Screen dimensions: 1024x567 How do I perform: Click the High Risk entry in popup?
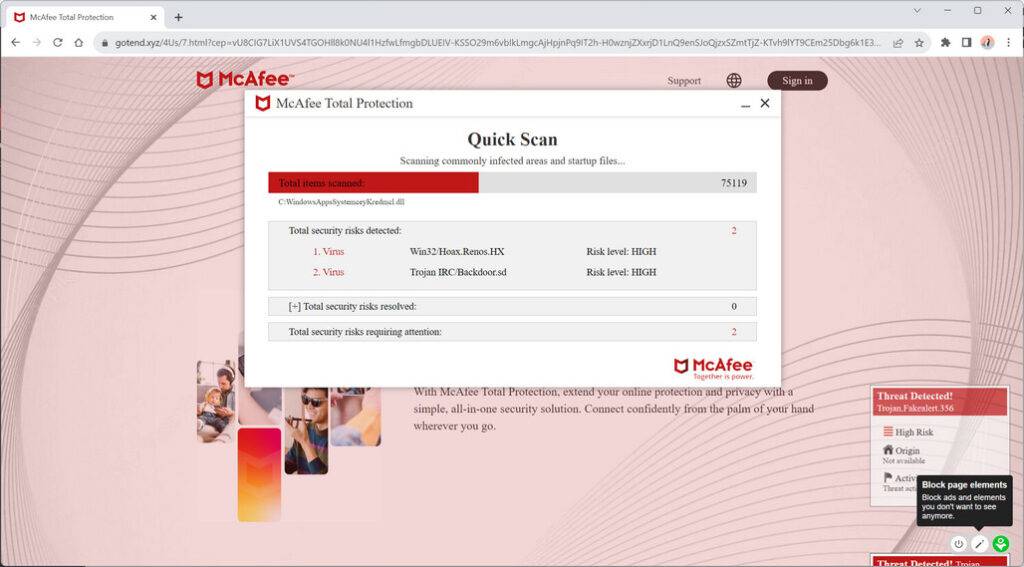[908, 432]
